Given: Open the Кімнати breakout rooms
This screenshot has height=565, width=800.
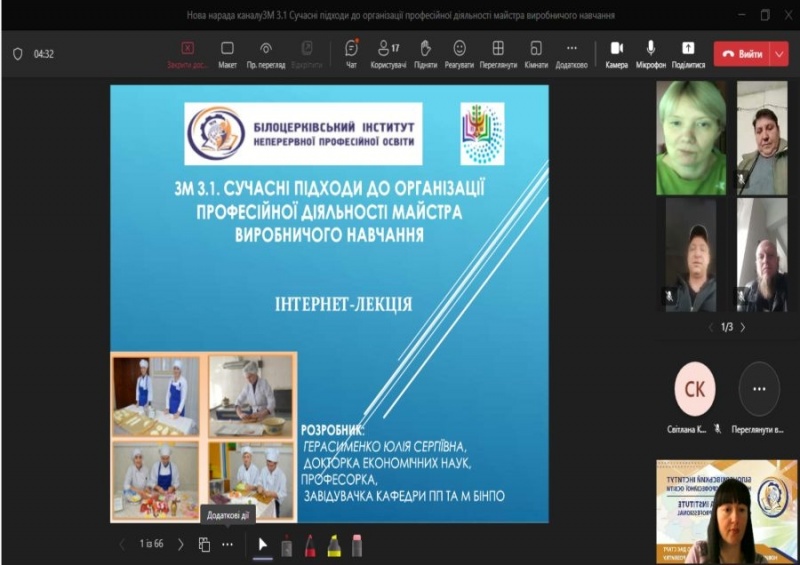Looking at the screenshot, I should [x=536, y=53].
